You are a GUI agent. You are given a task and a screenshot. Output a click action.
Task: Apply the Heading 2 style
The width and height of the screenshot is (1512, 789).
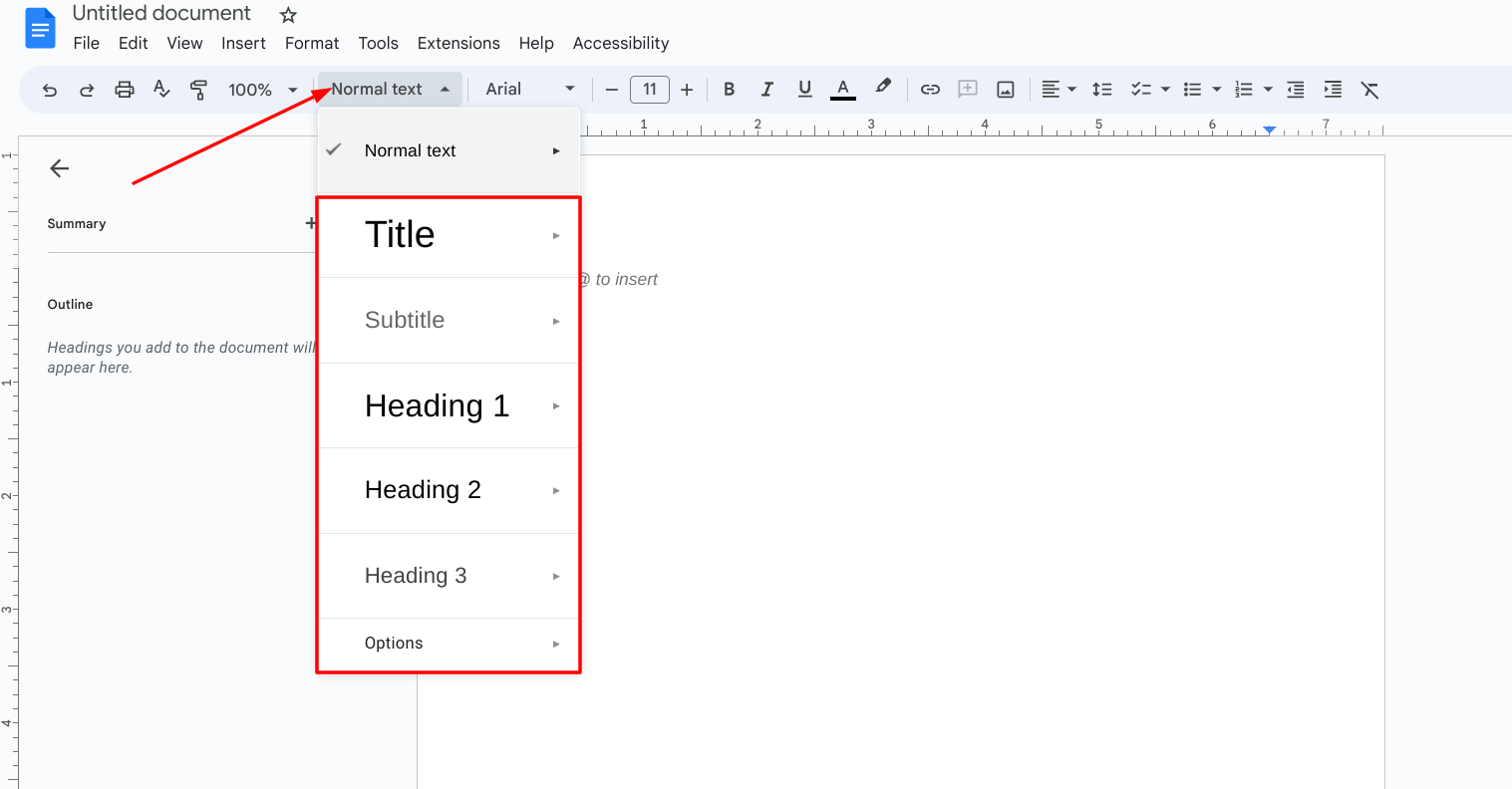tap(449, 490)
